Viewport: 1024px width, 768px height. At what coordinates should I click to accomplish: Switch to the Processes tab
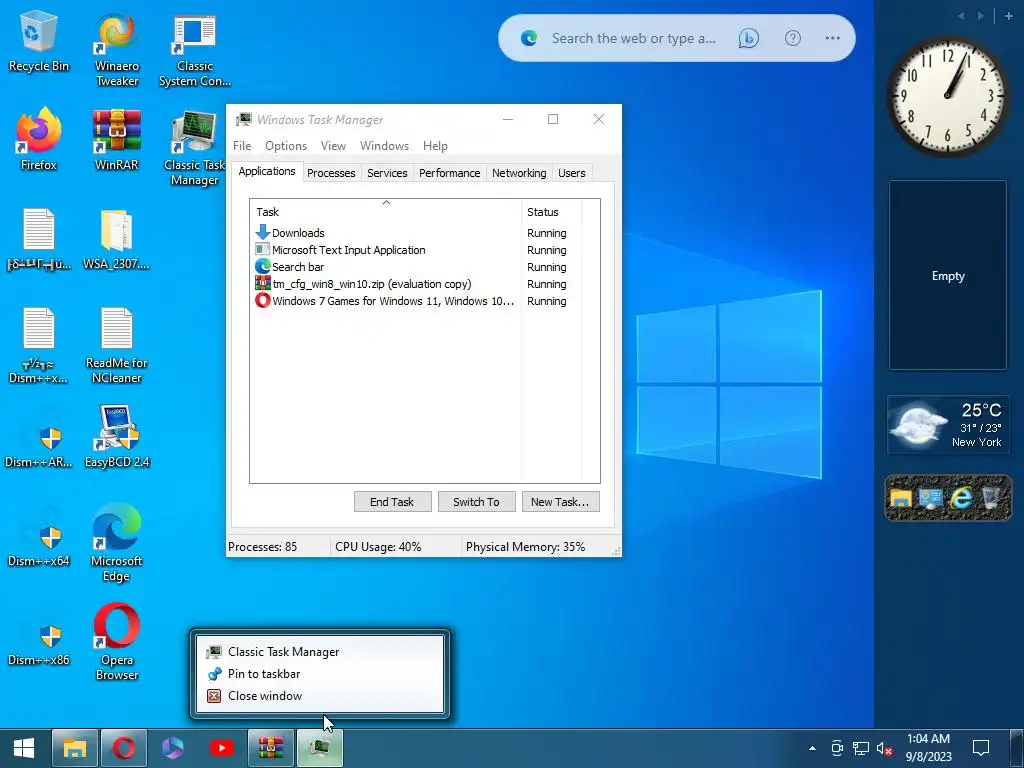click(x=331, y=173)
